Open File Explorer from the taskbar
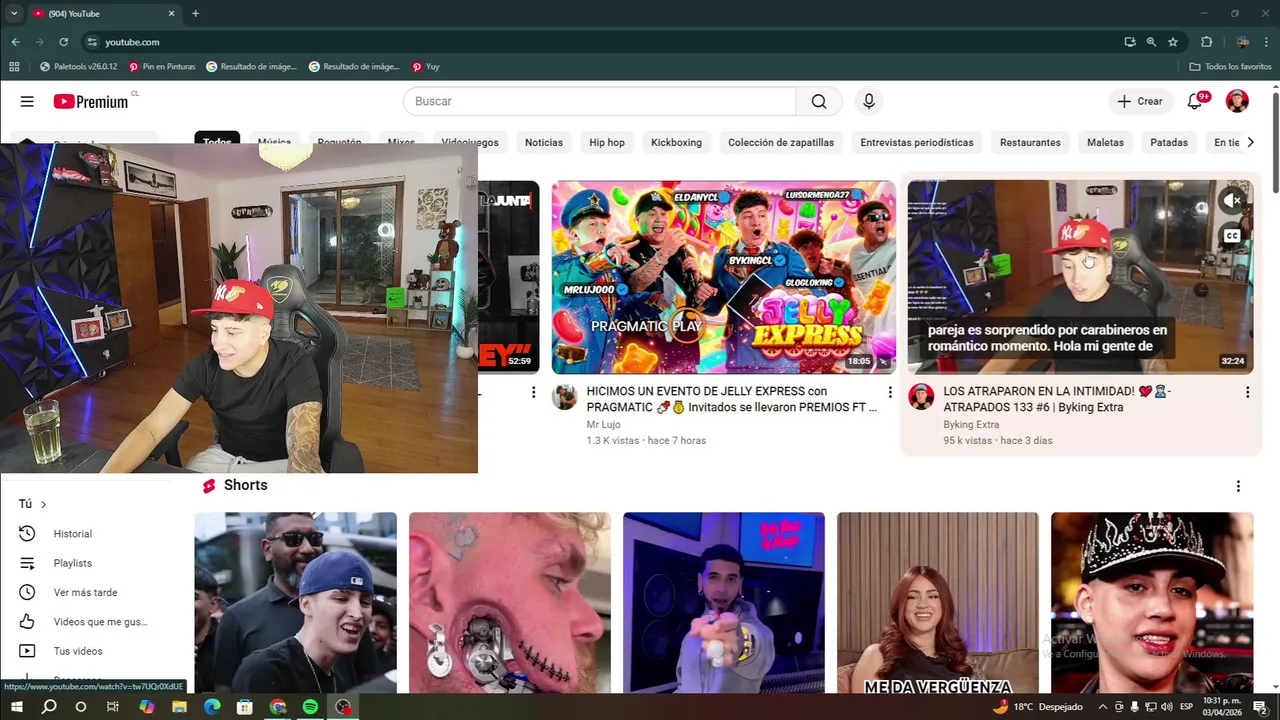 coord(179,707)
